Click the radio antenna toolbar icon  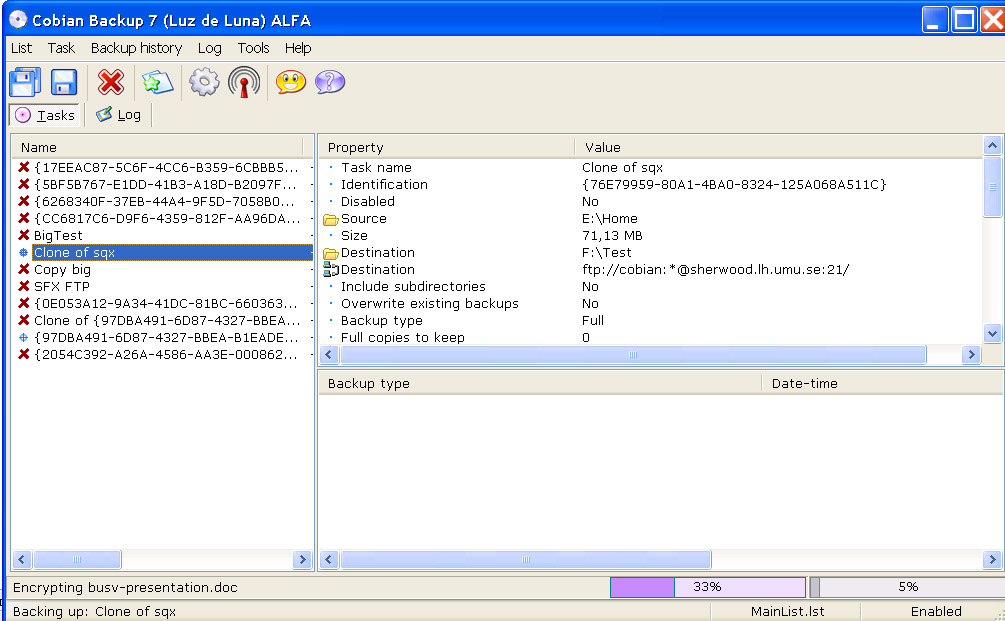click(244, 82)
